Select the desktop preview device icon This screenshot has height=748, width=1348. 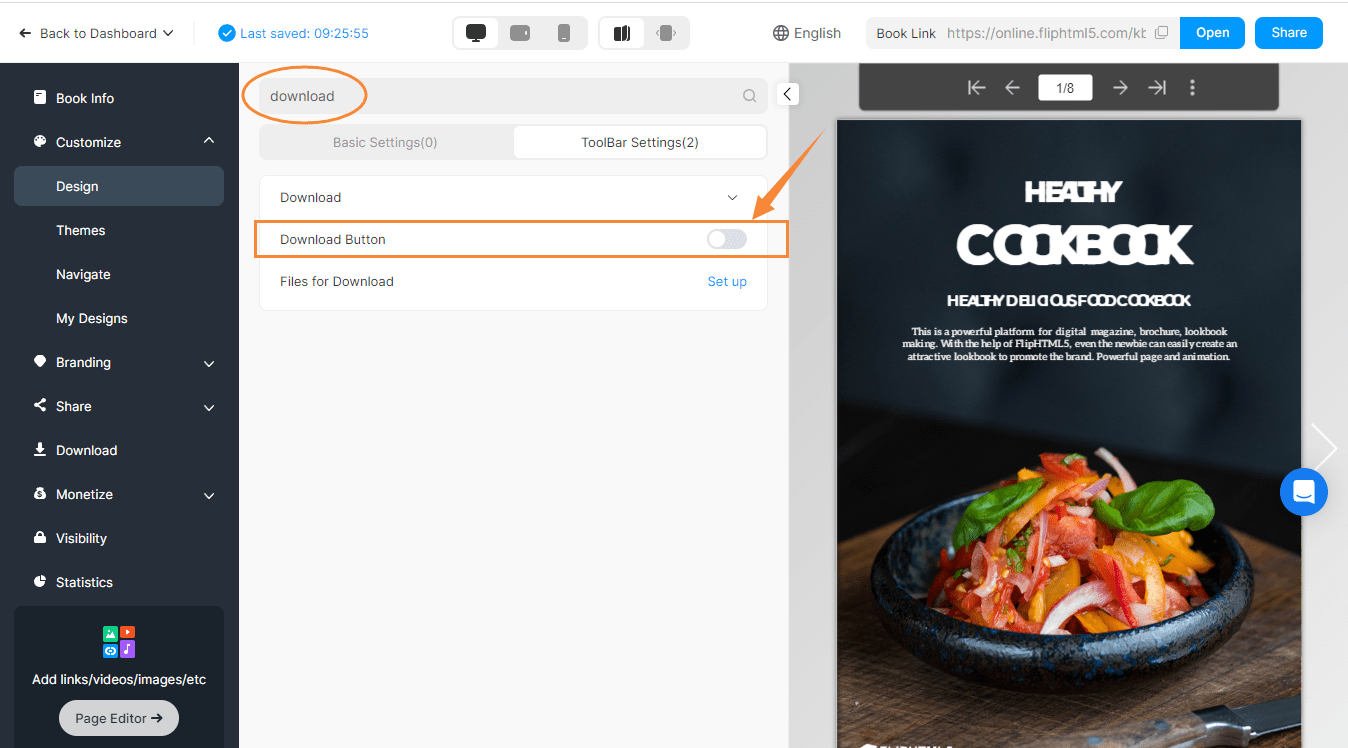click(476, 32)
